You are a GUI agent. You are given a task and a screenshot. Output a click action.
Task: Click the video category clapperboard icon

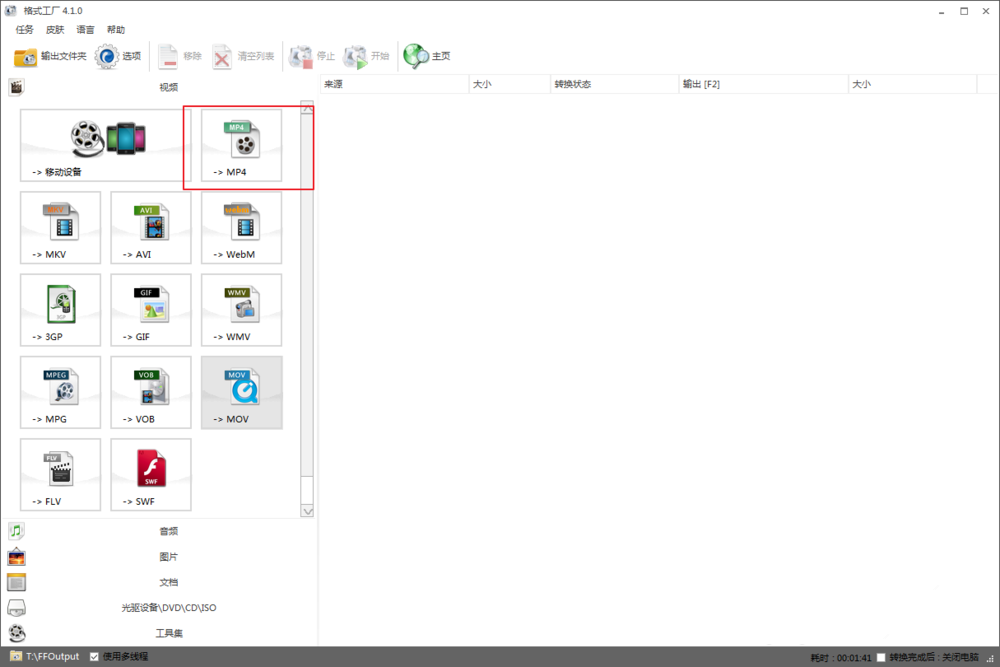(x=16, y=87)
